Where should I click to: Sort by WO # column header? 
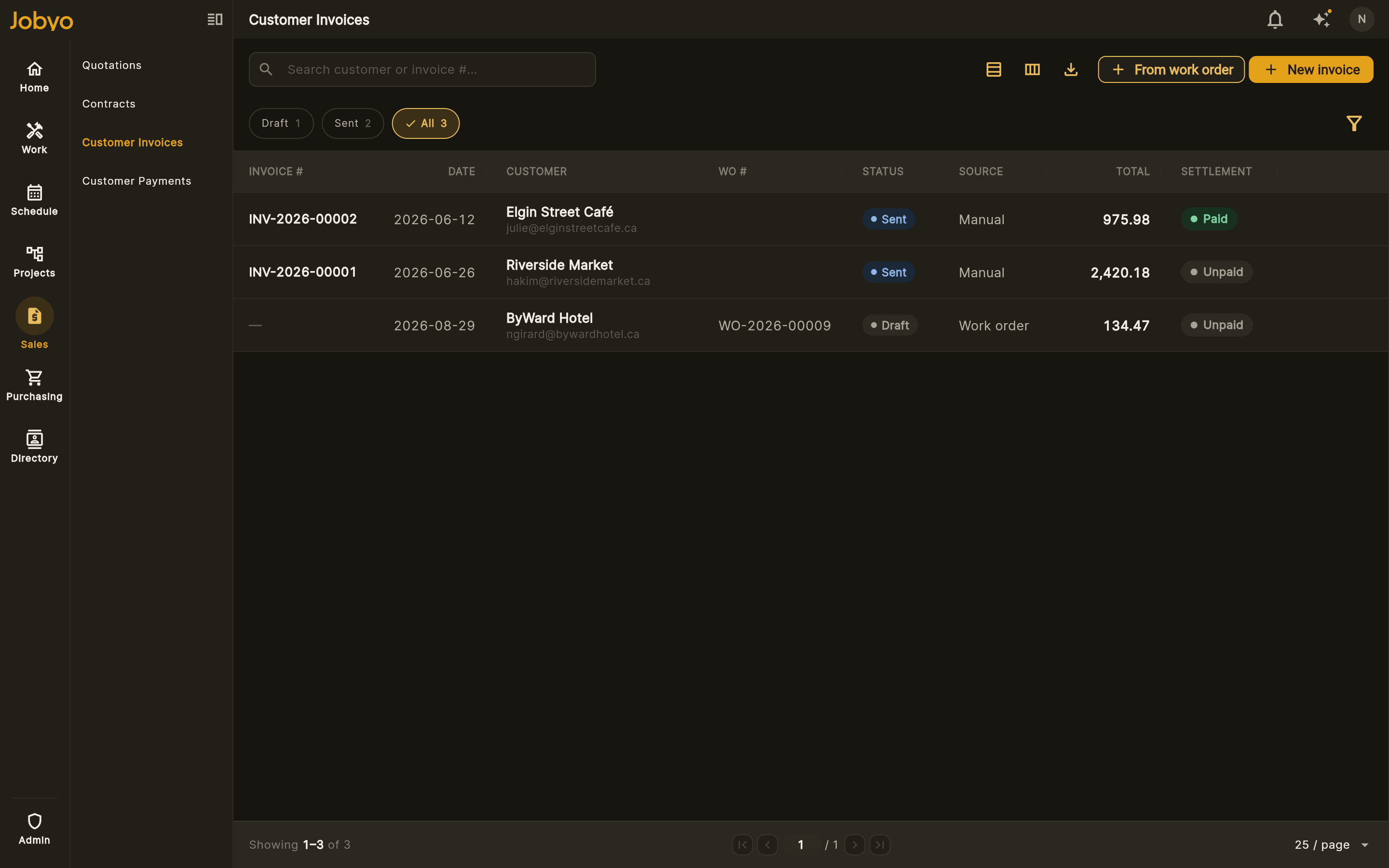pos(733,172)
